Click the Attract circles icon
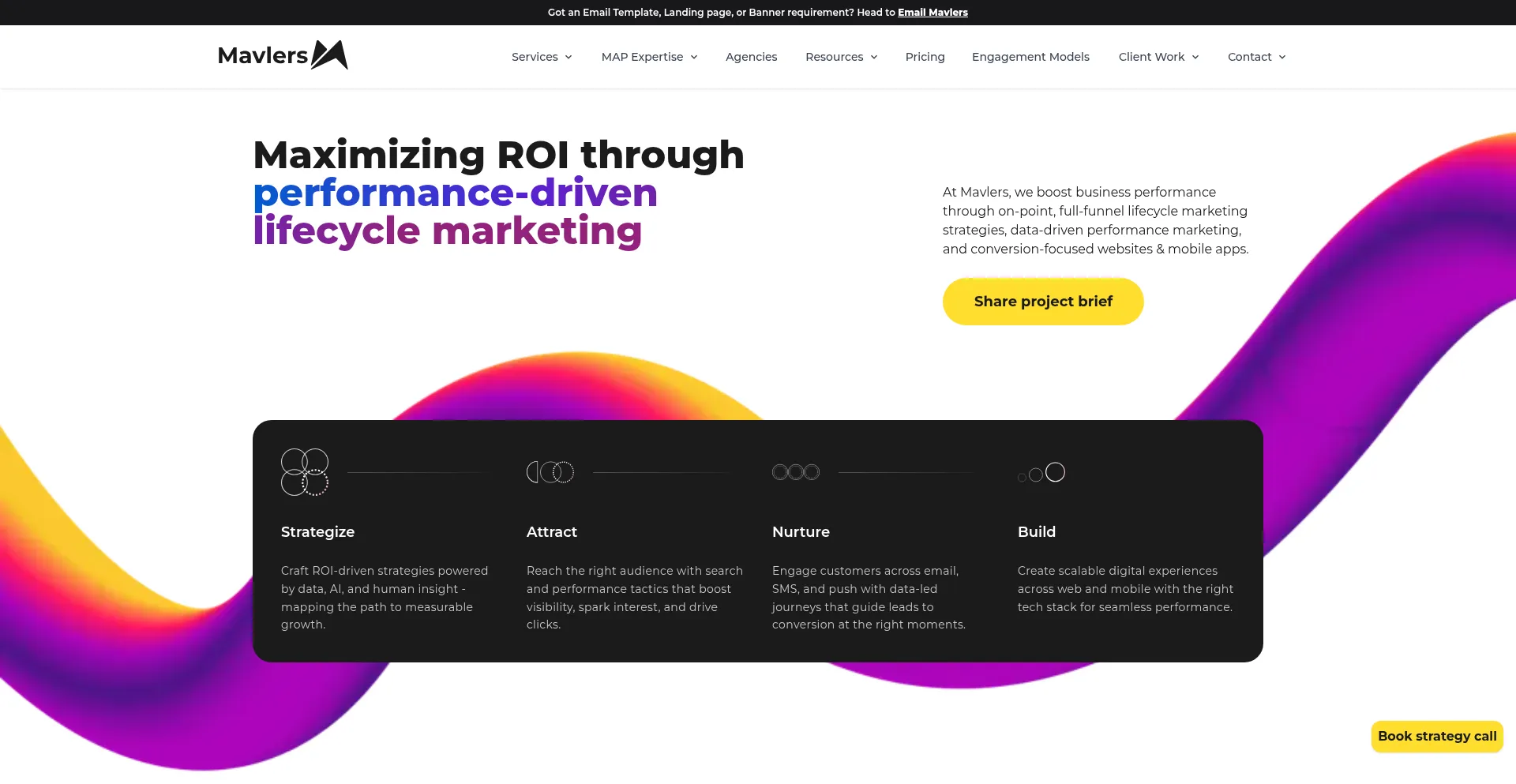Screen dimensions: 1516x784 [550, 472]
